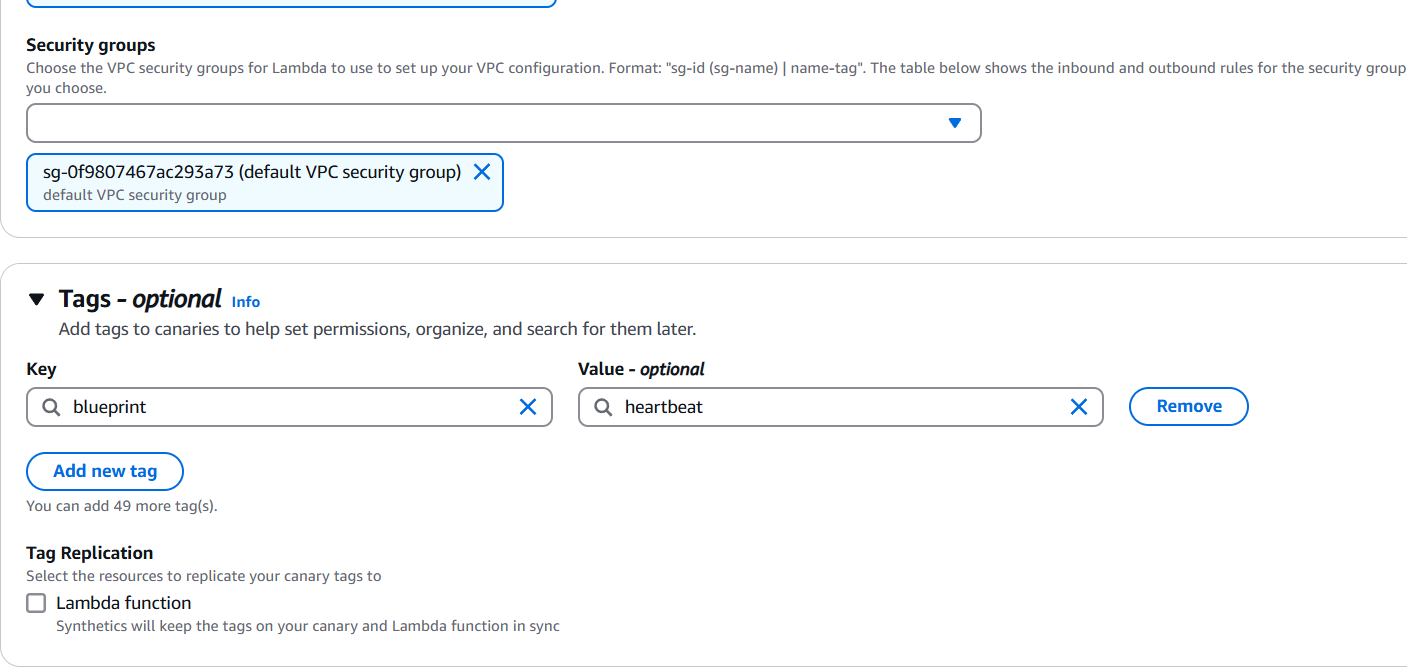Click the 'Key' label above blueprint field
This screenshot has height=670, width=1407.
(41, 369)
